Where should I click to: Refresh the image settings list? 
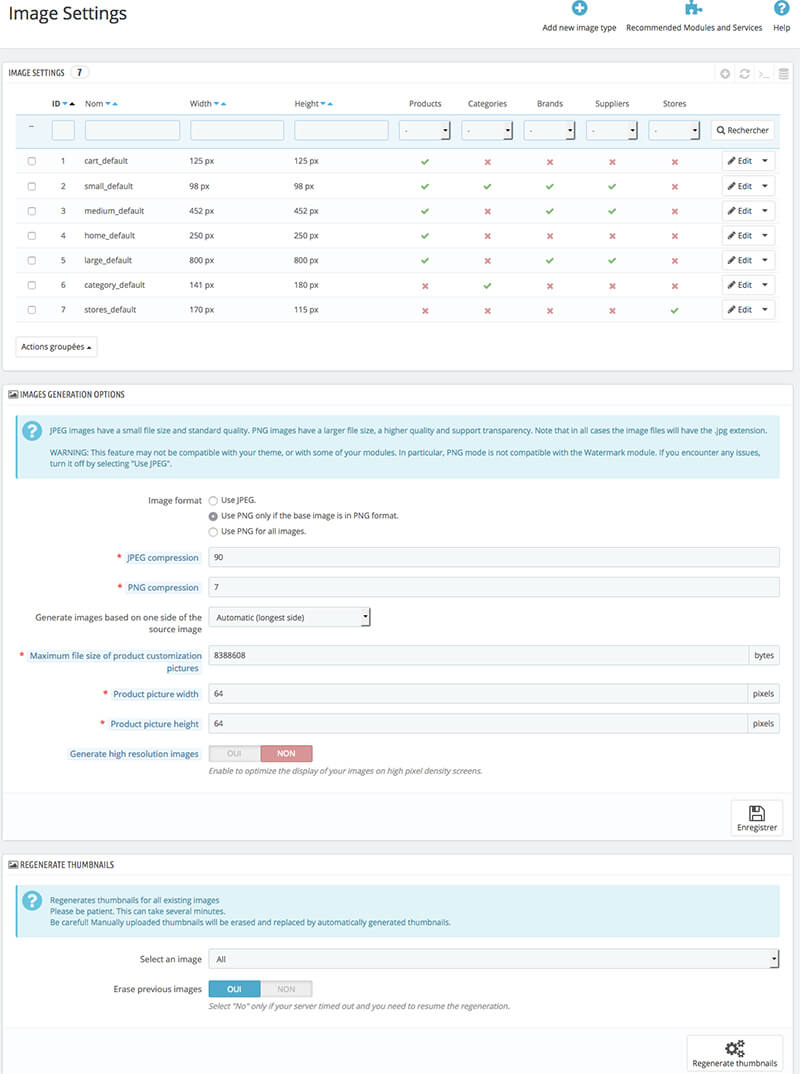tap(745, 74)
